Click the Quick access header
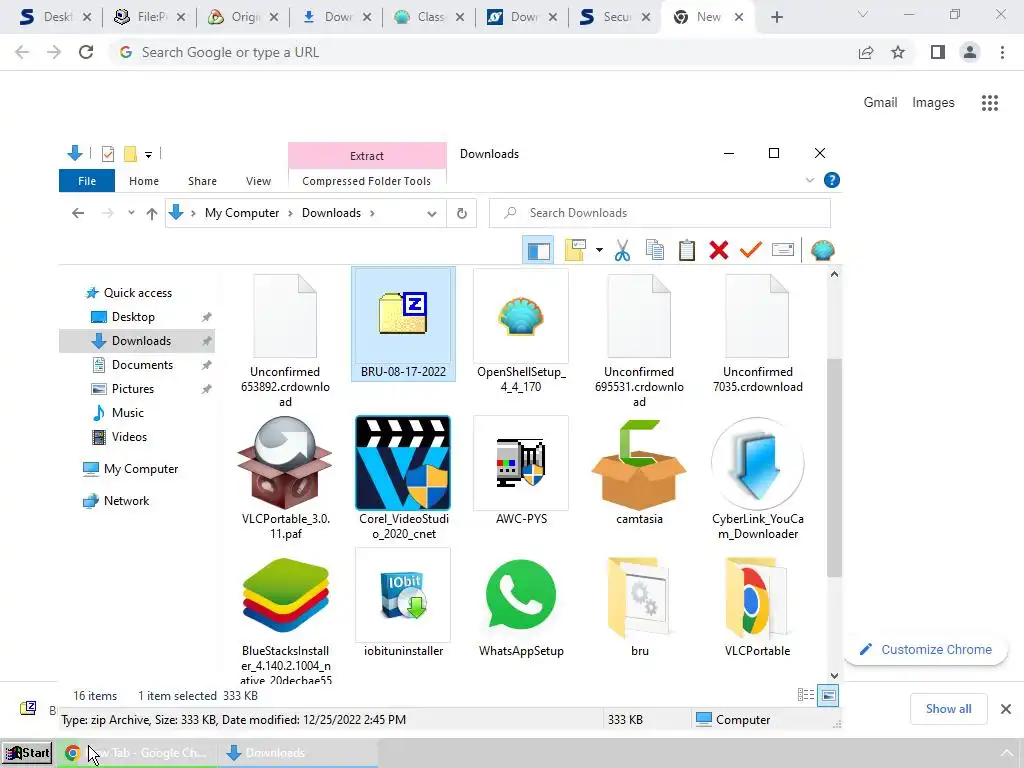Image resolution: width=1024 pixels, height=768 pixels. [x=137, y=293]
